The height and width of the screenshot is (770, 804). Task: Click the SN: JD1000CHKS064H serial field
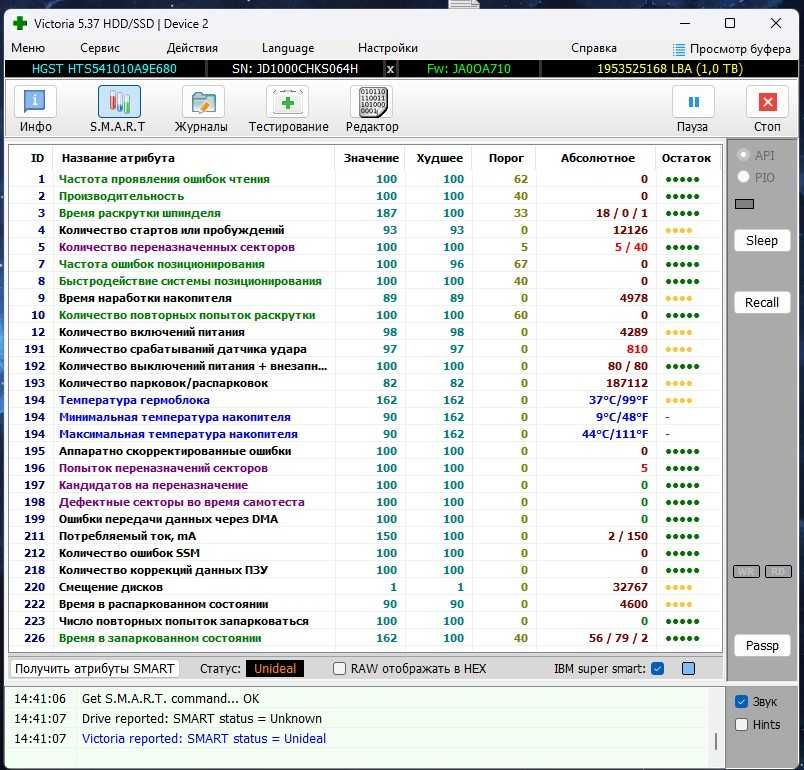[295, 69]
